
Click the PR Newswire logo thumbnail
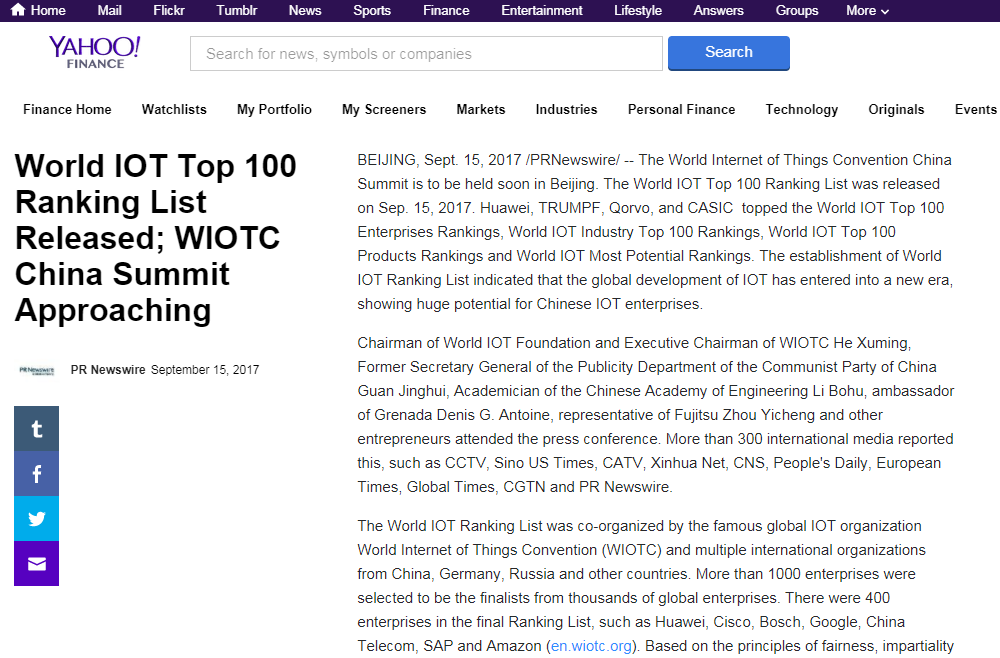[x=37, y=370]
